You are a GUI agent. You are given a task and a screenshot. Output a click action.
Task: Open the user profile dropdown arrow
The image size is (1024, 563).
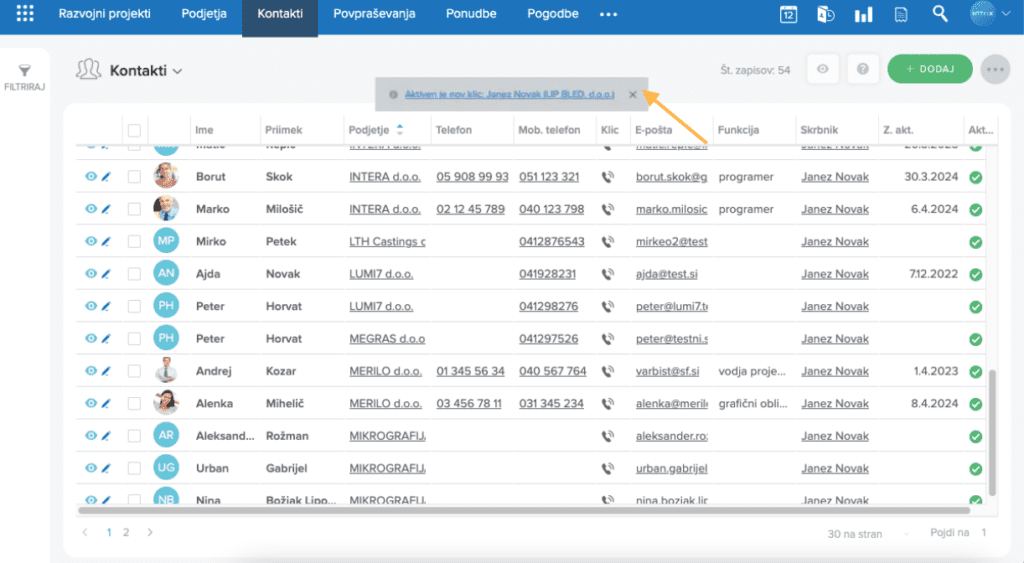click(1005, 14)
